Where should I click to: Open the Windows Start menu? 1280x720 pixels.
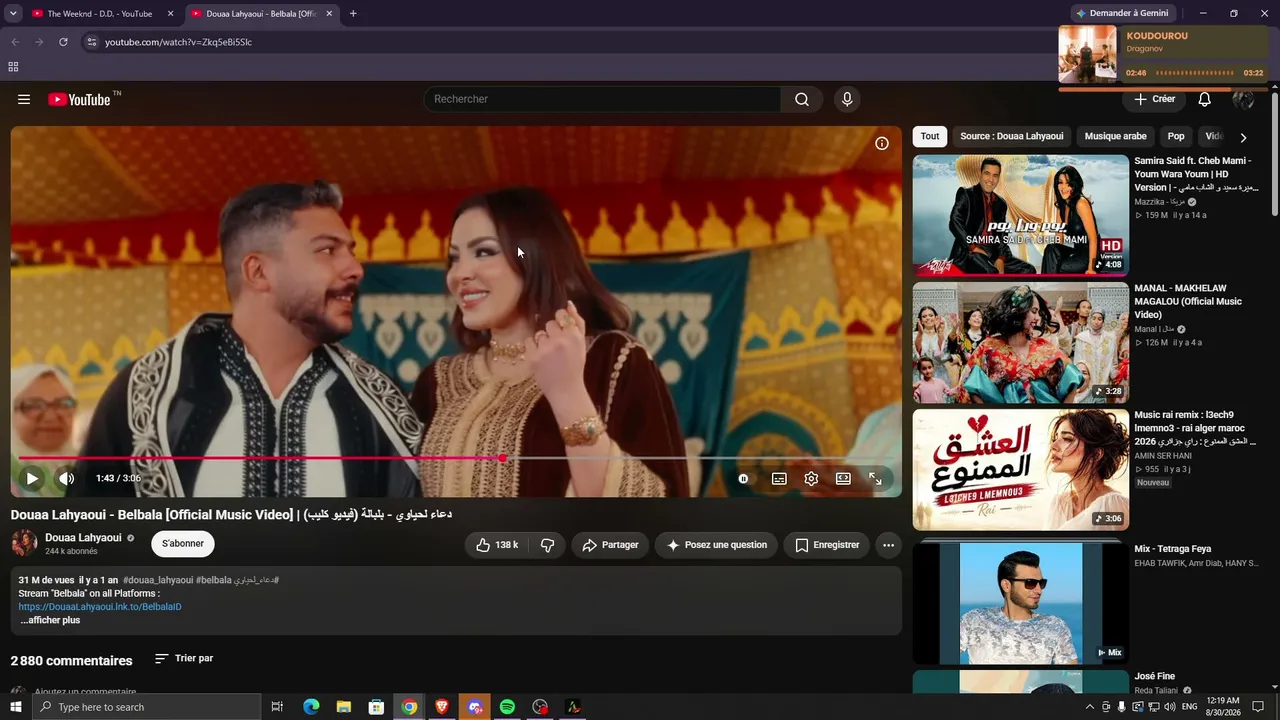(15, 707)
